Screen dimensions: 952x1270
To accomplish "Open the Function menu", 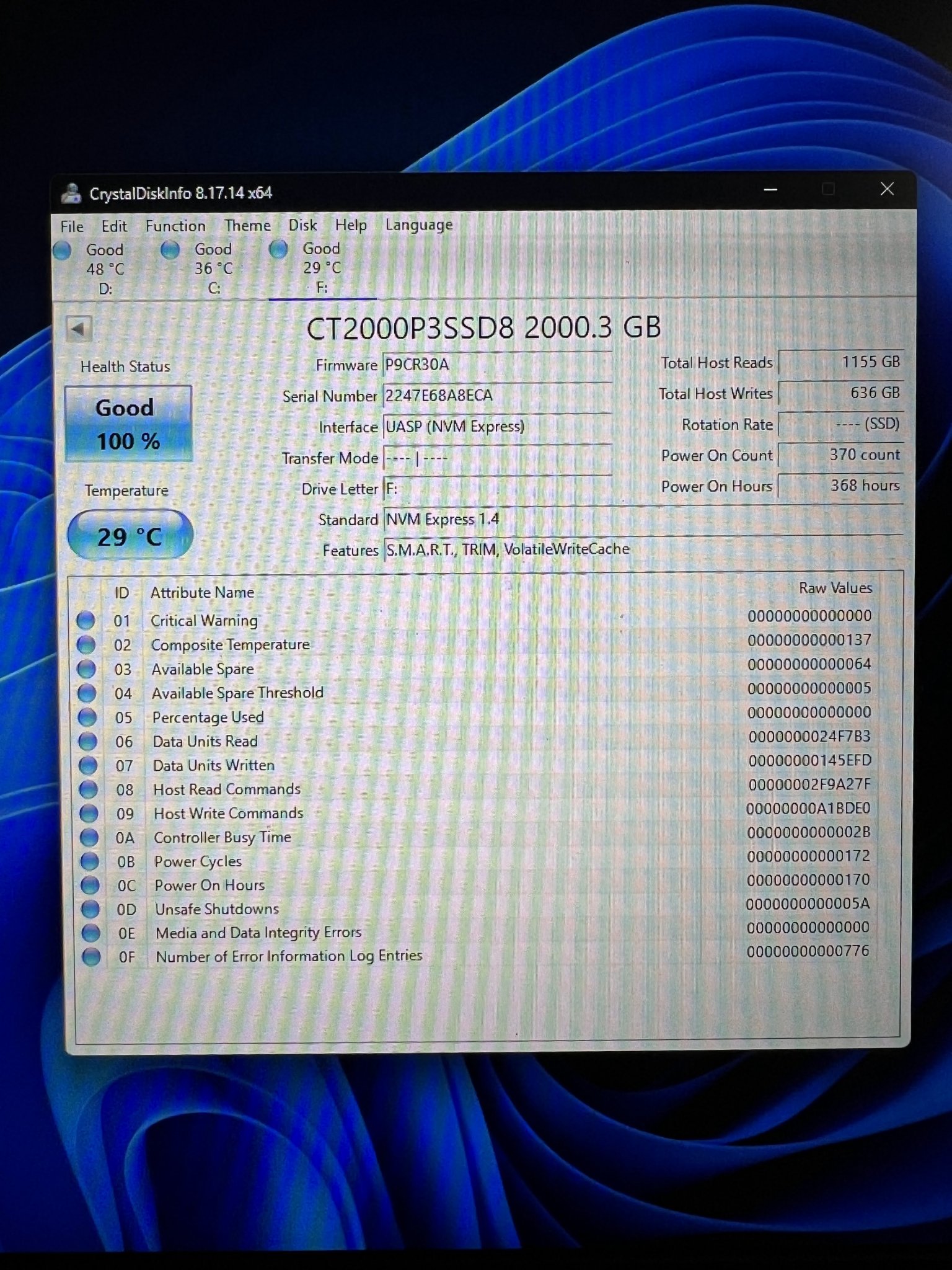I will tap(175, 226).
